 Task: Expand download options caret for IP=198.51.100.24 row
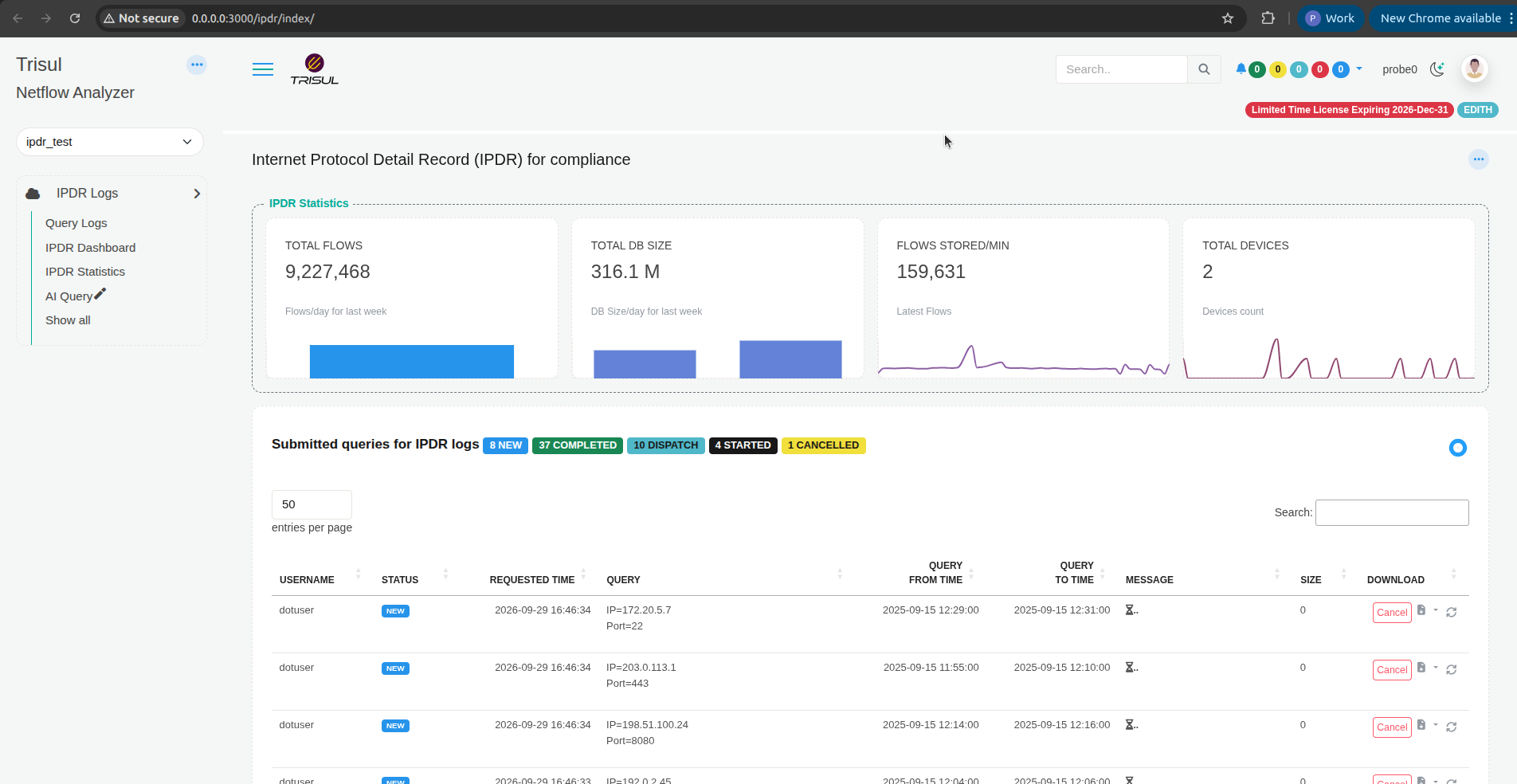(x=1436, y=724)
